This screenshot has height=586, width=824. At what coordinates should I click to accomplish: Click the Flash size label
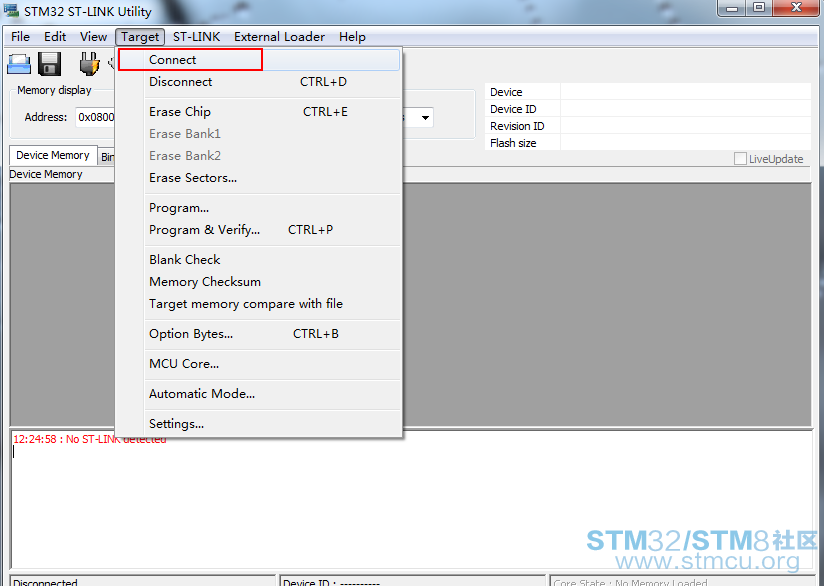click(x=513, y=143)
